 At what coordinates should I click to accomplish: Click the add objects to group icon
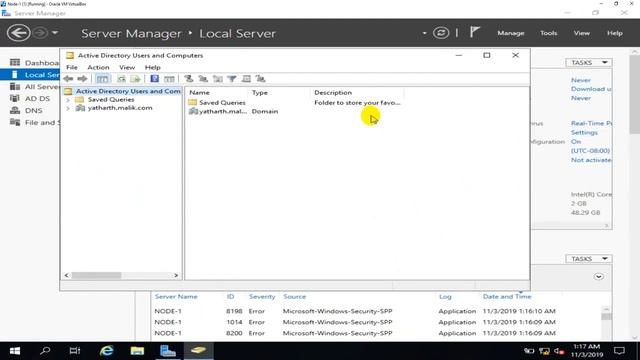tap(260, 79)
